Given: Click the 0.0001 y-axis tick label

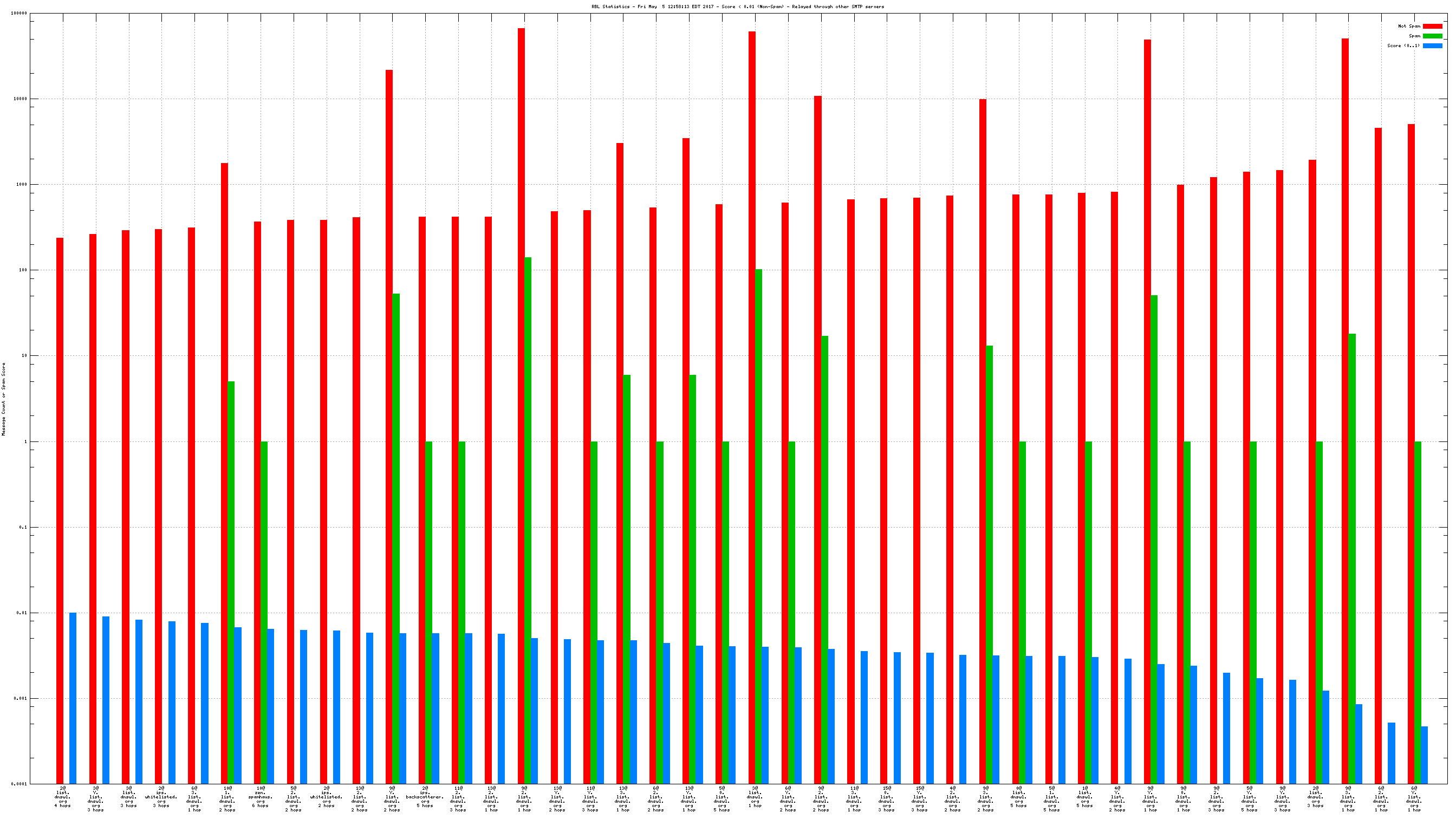Looking at the screenshot, I should tap(19, 784).
